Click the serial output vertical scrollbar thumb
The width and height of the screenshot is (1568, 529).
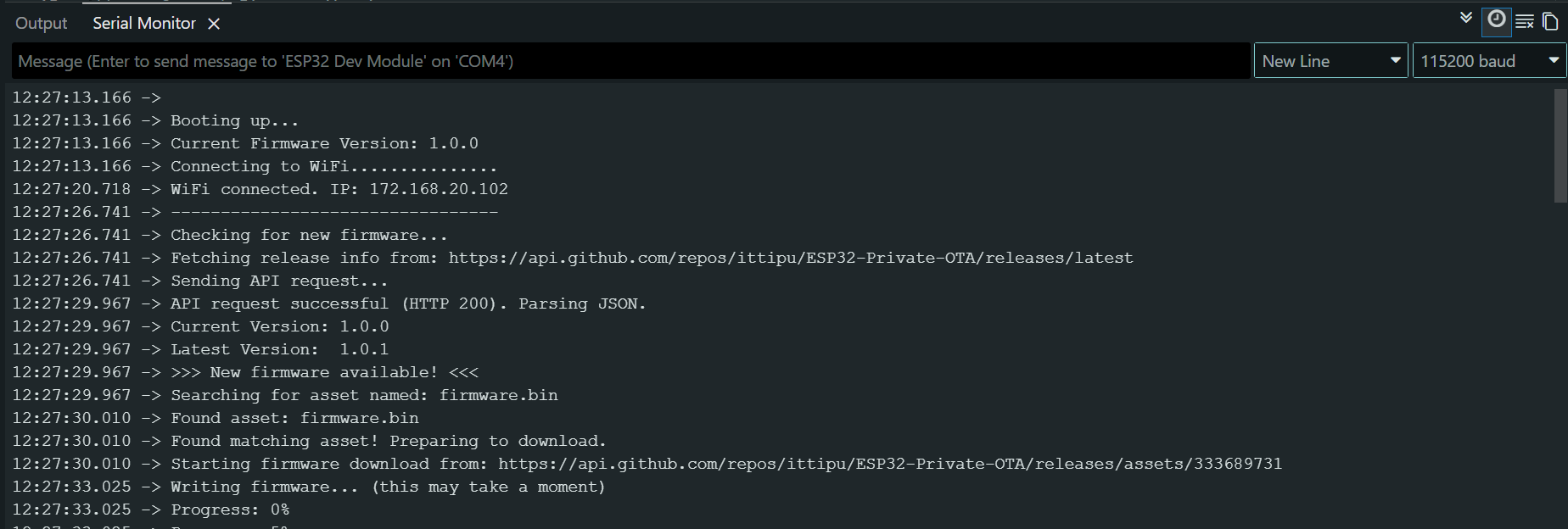coord(1560,144)
